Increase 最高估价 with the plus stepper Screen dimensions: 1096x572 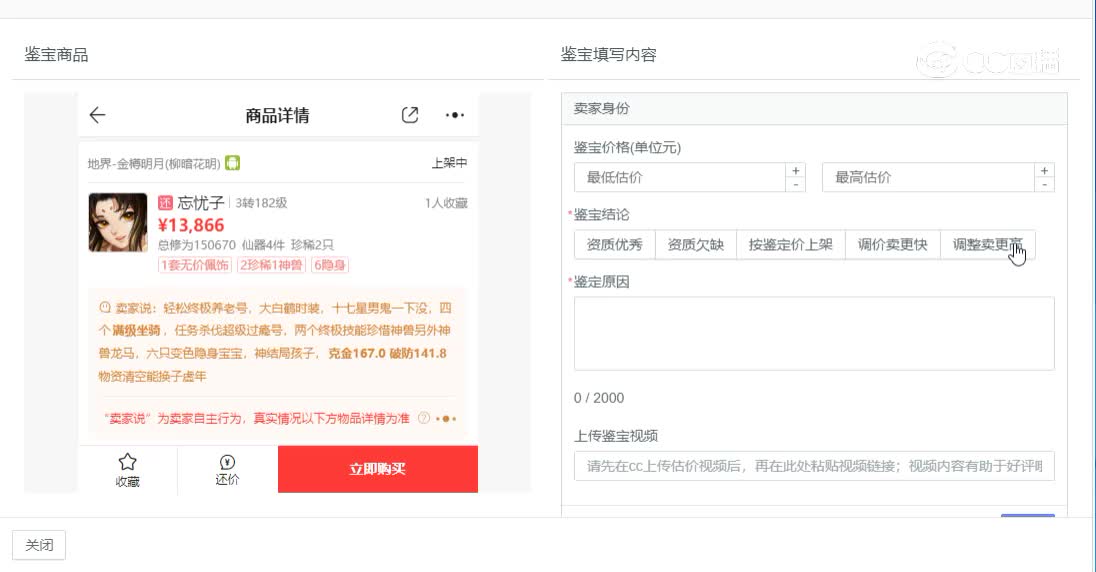(x=1044, y=171)
